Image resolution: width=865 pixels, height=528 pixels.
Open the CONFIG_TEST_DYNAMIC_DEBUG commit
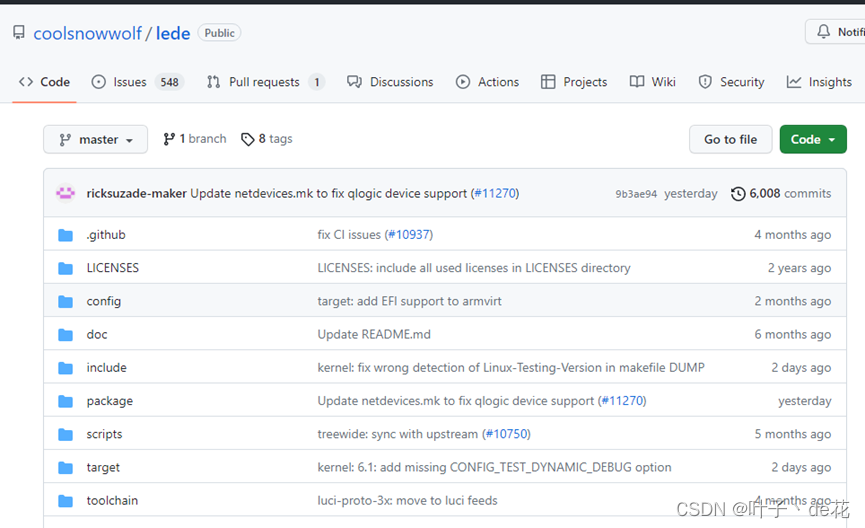(x=494, y=467)
